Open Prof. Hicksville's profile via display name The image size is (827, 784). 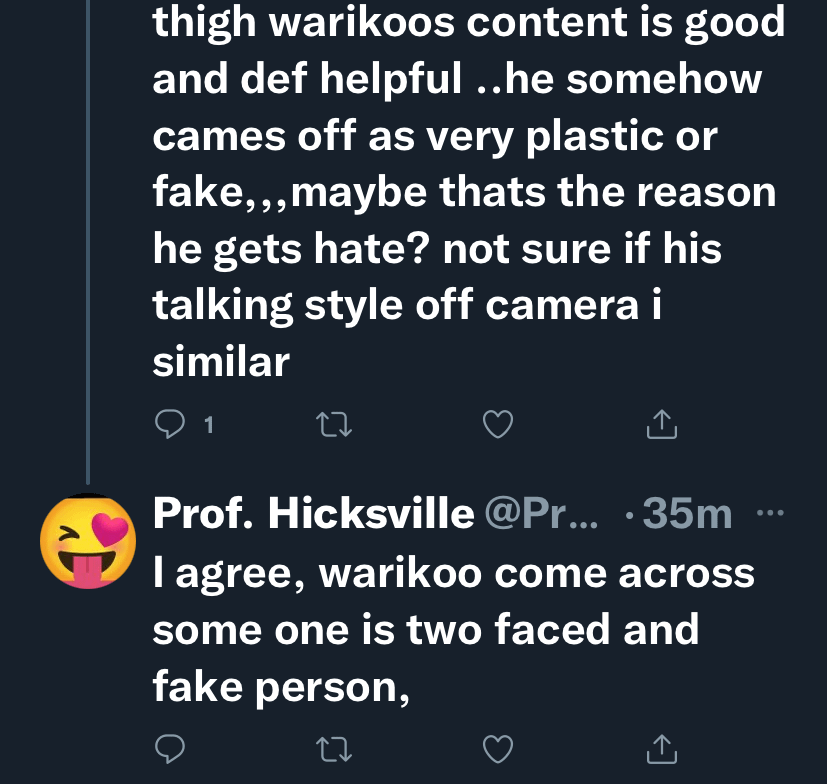(x=313, y=514)
